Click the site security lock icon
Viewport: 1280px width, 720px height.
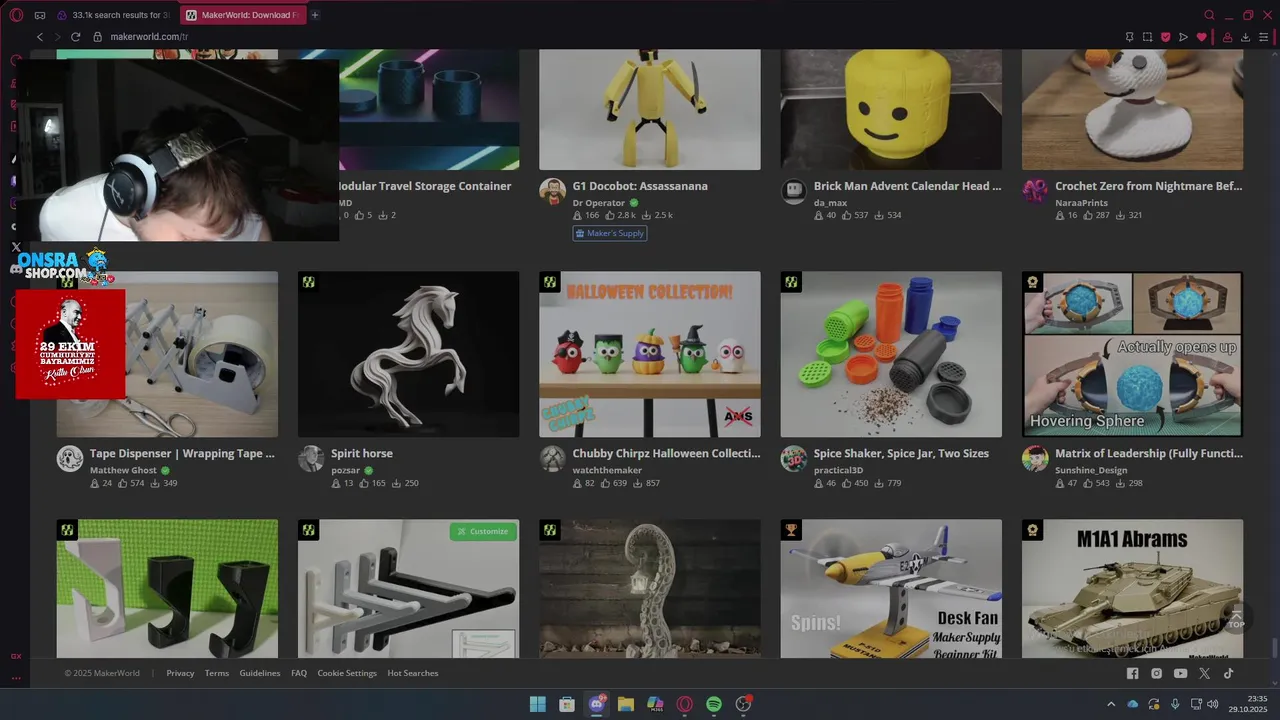pos(98,37)
